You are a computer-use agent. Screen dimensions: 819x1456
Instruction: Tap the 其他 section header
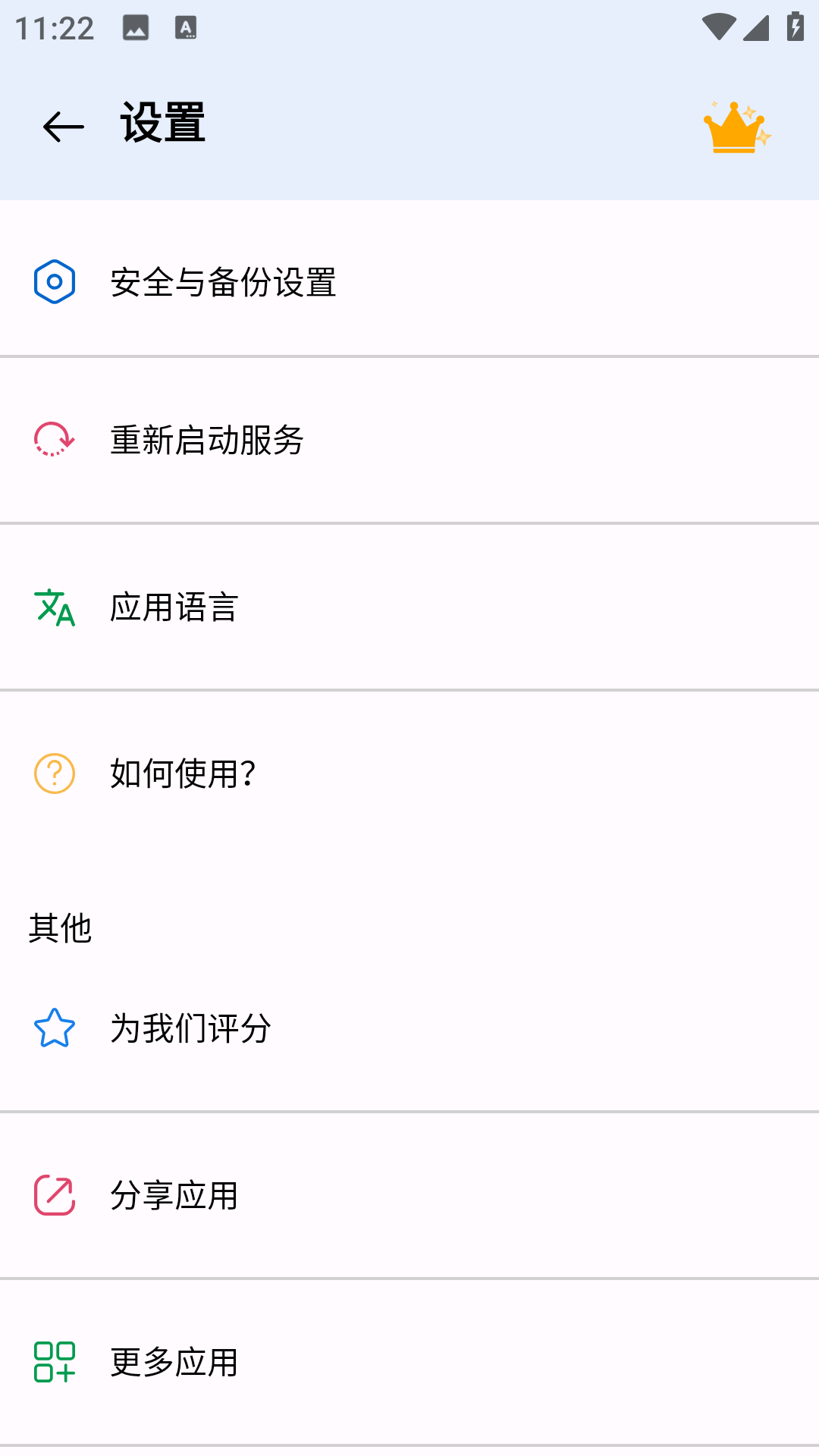click(60, 928)
